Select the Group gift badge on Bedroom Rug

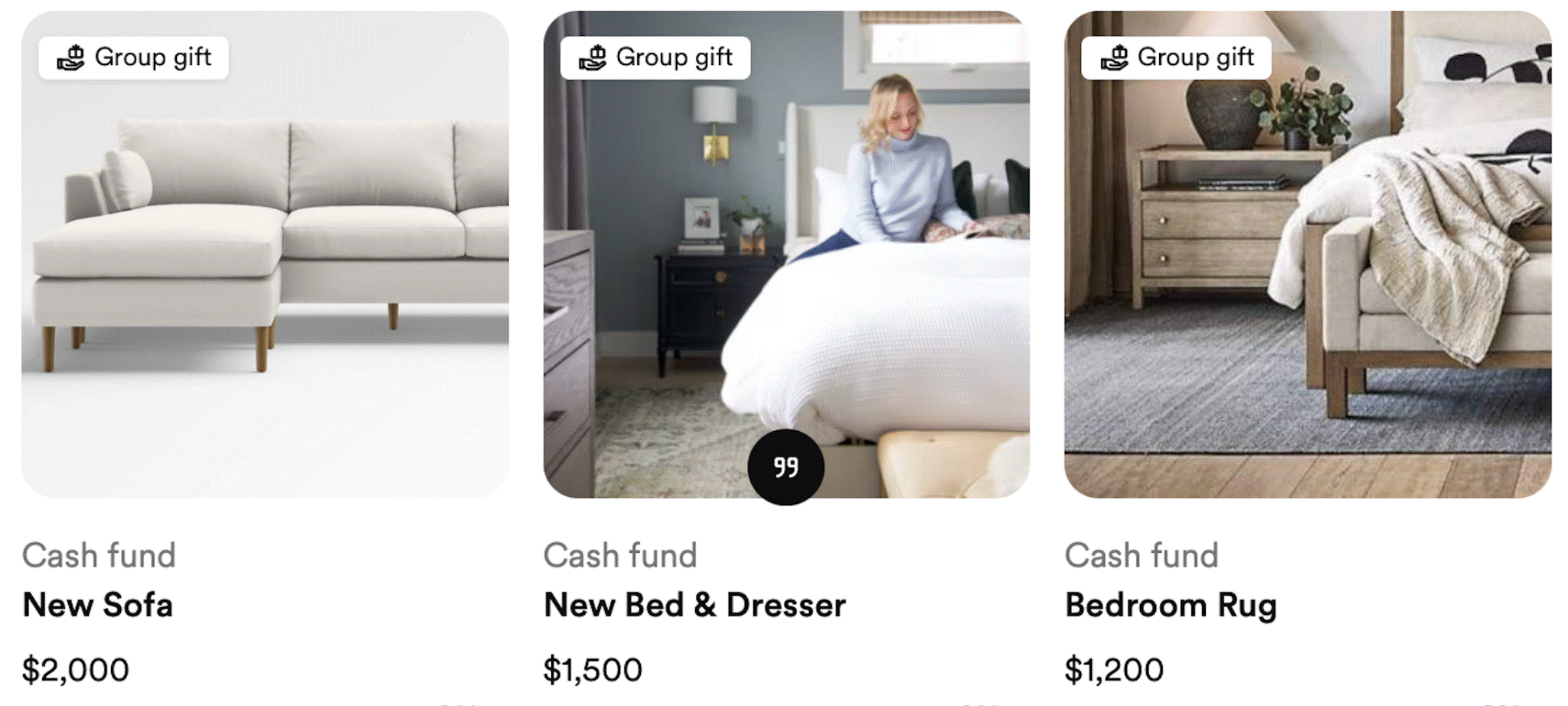tap(1176, 58)
